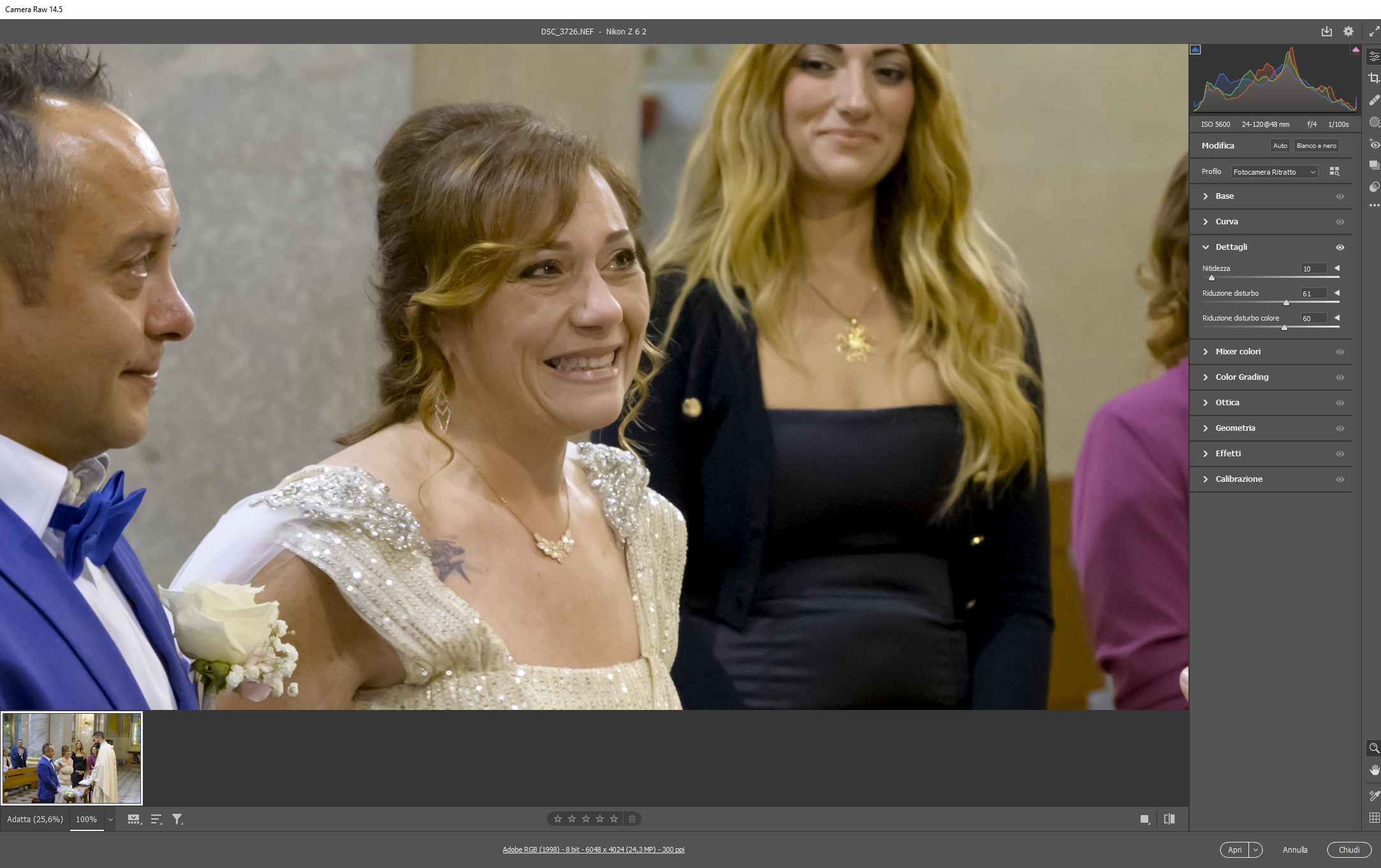Set rating to fifth star
Viewport: 1381px width, 868px height.
614,819
